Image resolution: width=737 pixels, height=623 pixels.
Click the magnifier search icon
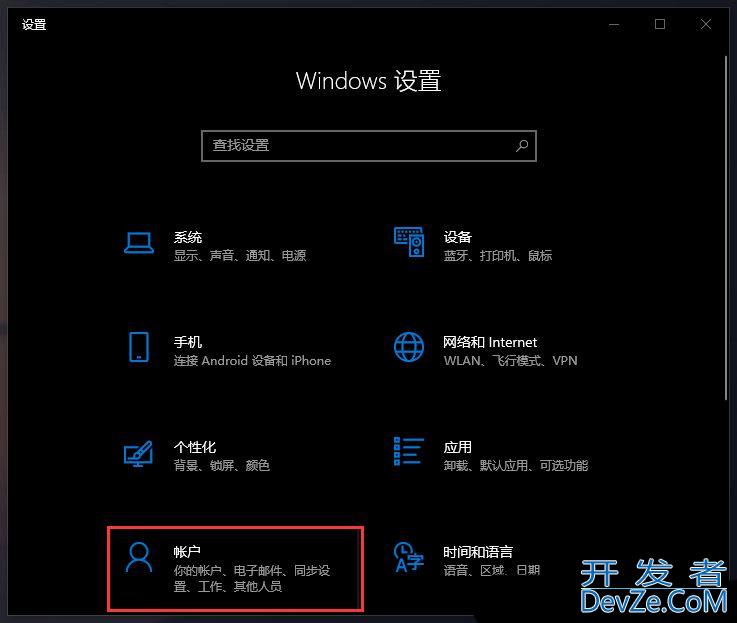tap(522, 146)
